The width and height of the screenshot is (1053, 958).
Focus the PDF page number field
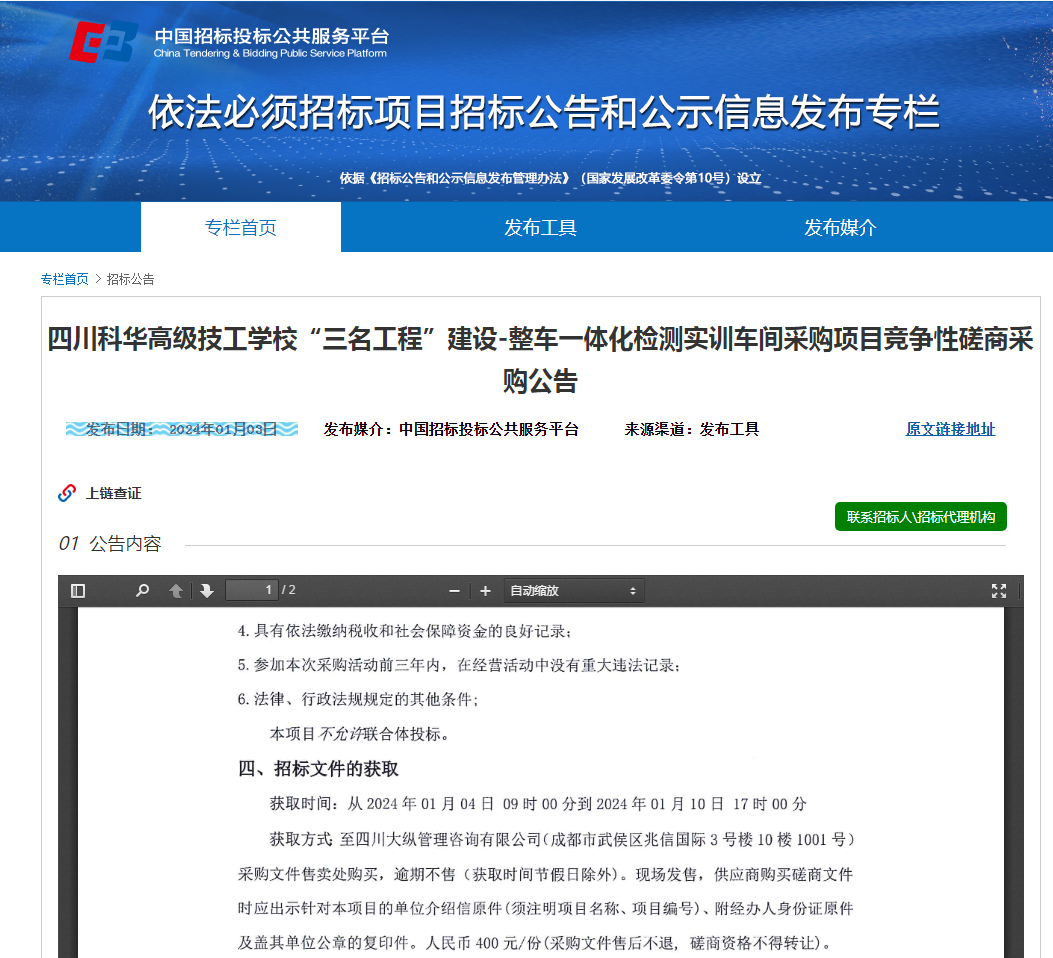(253, 590)
